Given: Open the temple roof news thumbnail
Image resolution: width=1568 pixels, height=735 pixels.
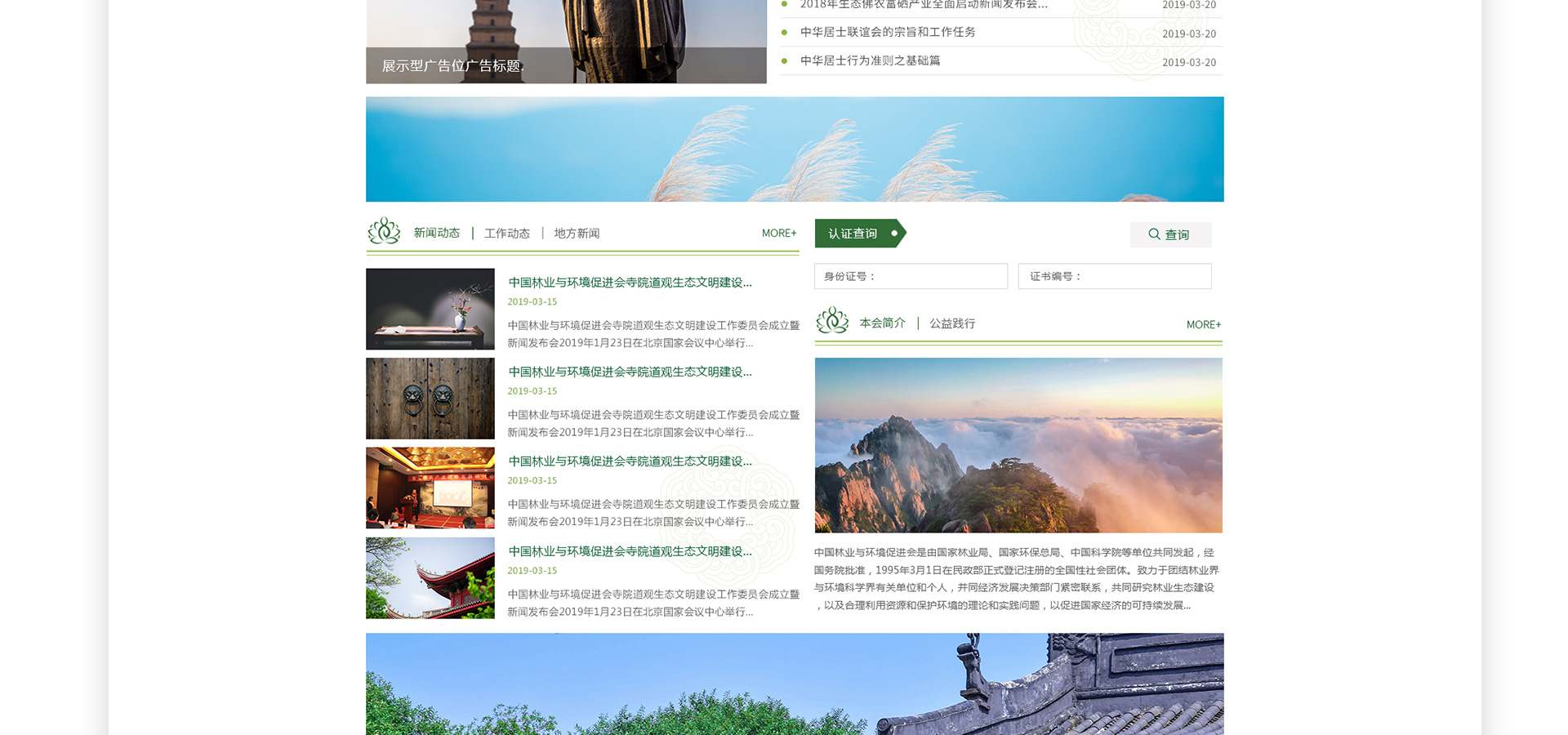Looking at the screenshot, I should point(430,577).
